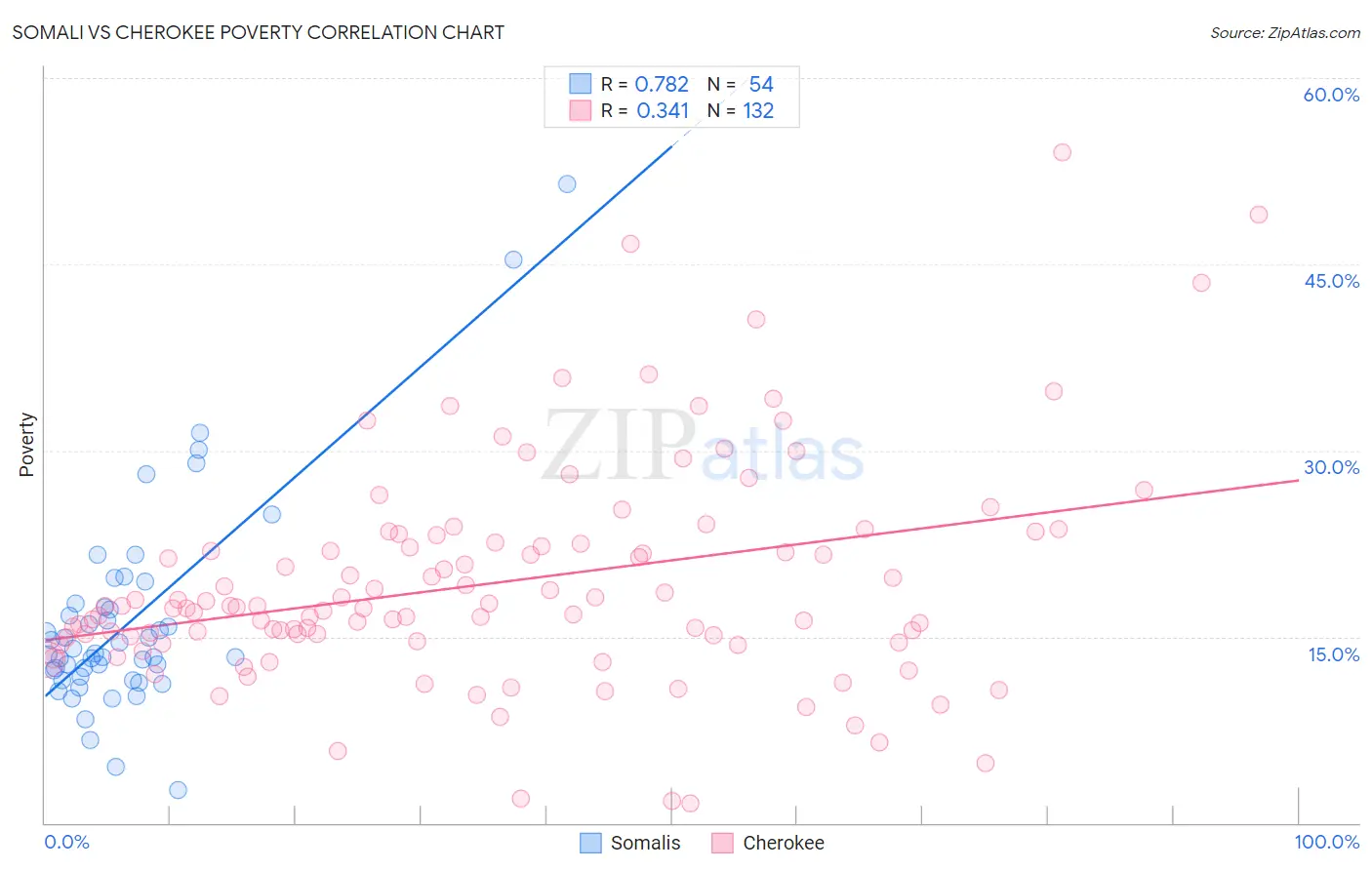This screenshot has width=1372, height=870.
Task: Click the 0.0% x-axis label
Action: (66, 842)
